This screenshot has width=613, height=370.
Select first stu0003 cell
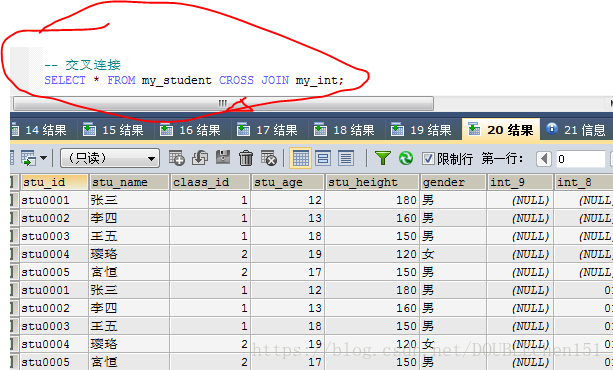(54, 236)
